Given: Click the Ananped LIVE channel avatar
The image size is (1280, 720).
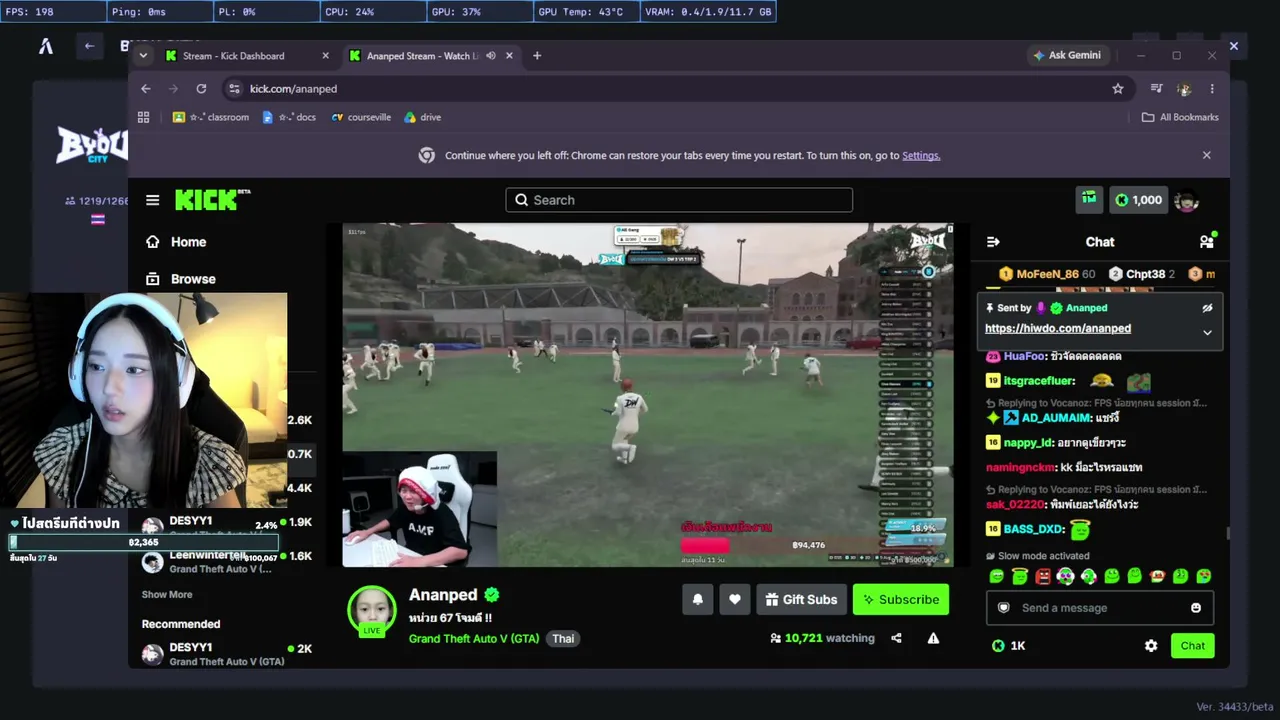Looking at the screenshot, I should click(372, 611).
